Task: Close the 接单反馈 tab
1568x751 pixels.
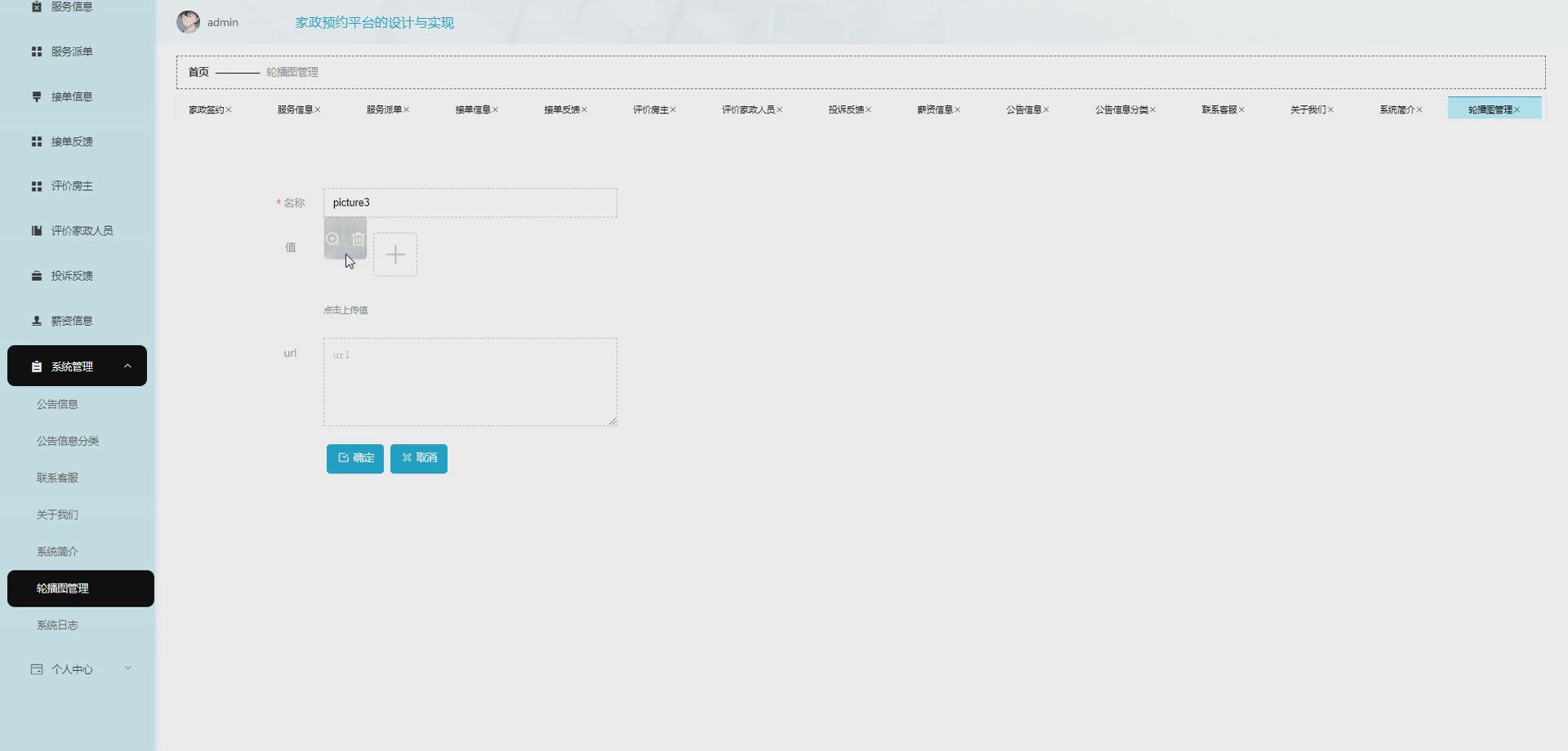Action: (x=585, y=109)
